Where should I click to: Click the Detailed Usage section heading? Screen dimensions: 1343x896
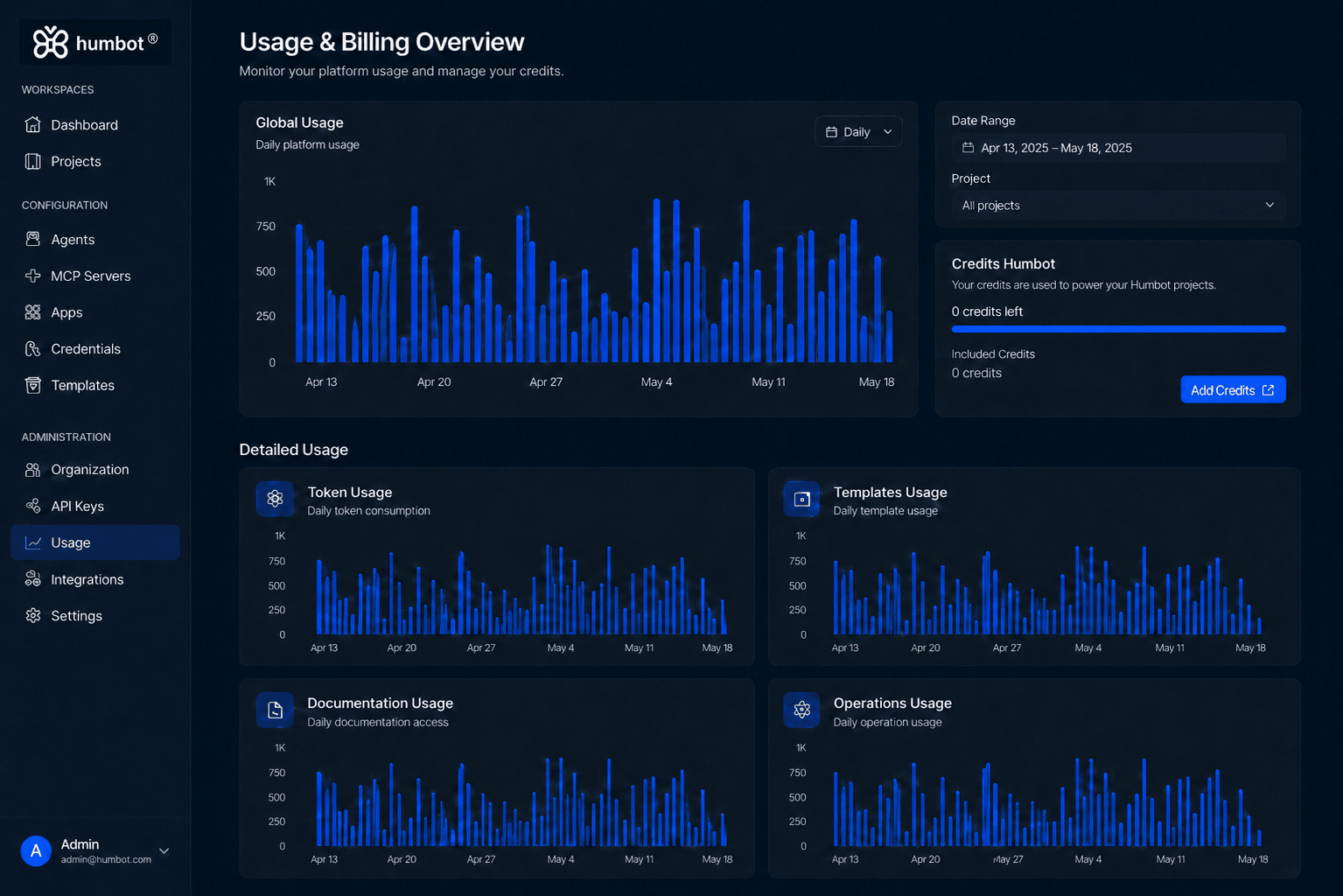pos(294,450)
